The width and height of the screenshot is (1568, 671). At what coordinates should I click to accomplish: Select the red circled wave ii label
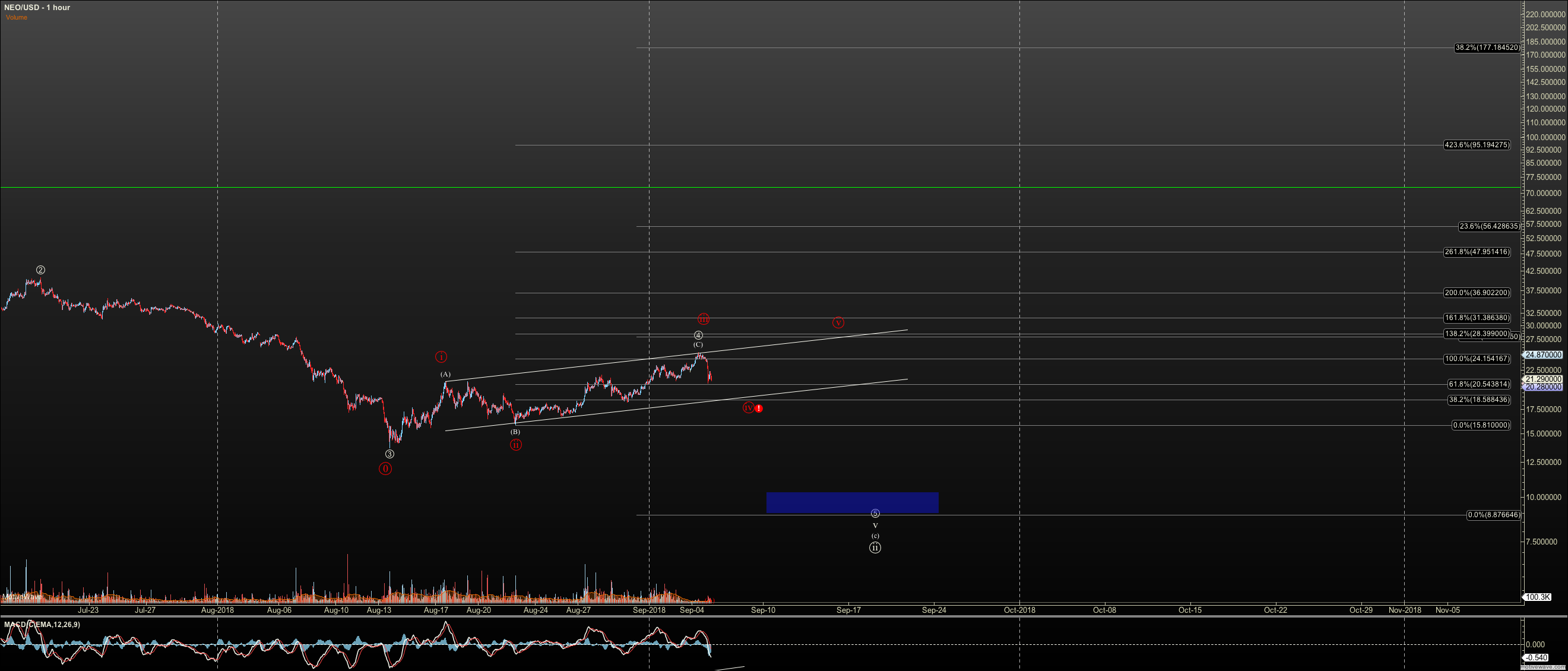pos(515,445)
